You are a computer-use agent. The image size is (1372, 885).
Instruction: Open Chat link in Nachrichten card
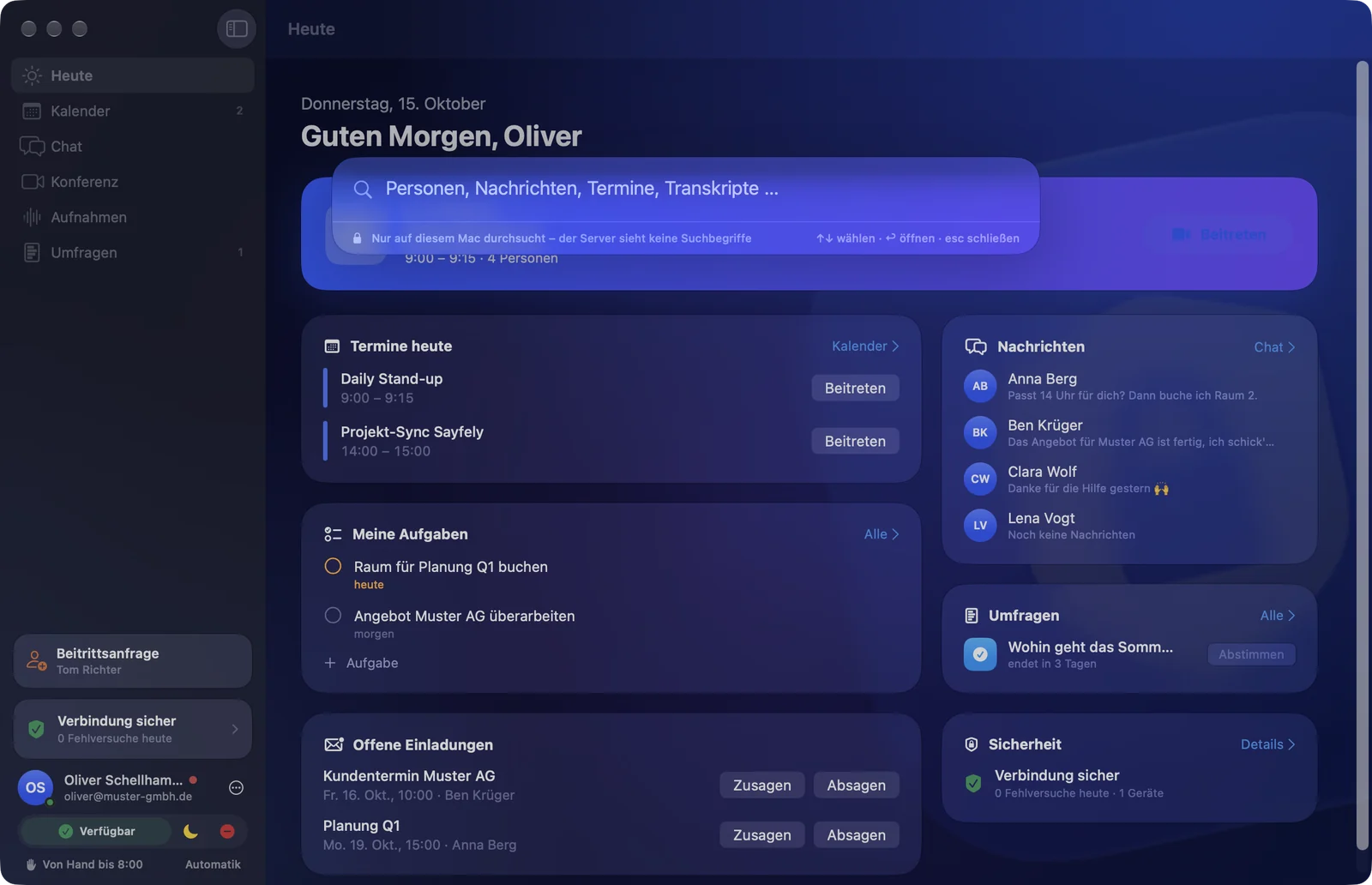1274,346
